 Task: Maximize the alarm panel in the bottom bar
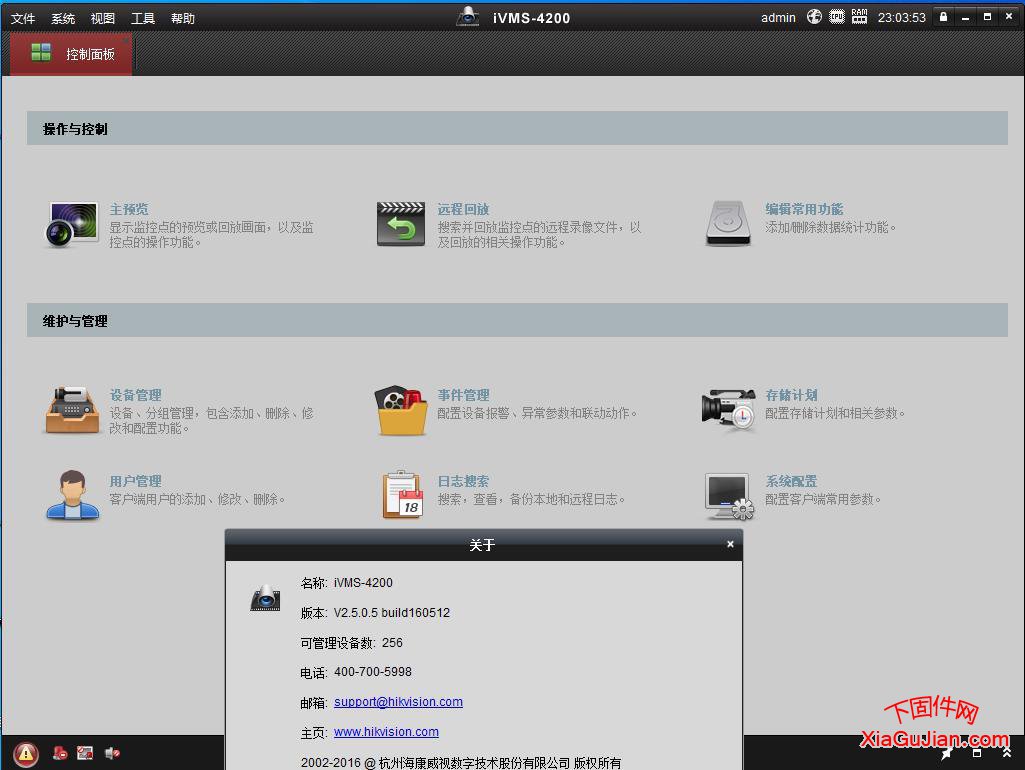point(977,754)
